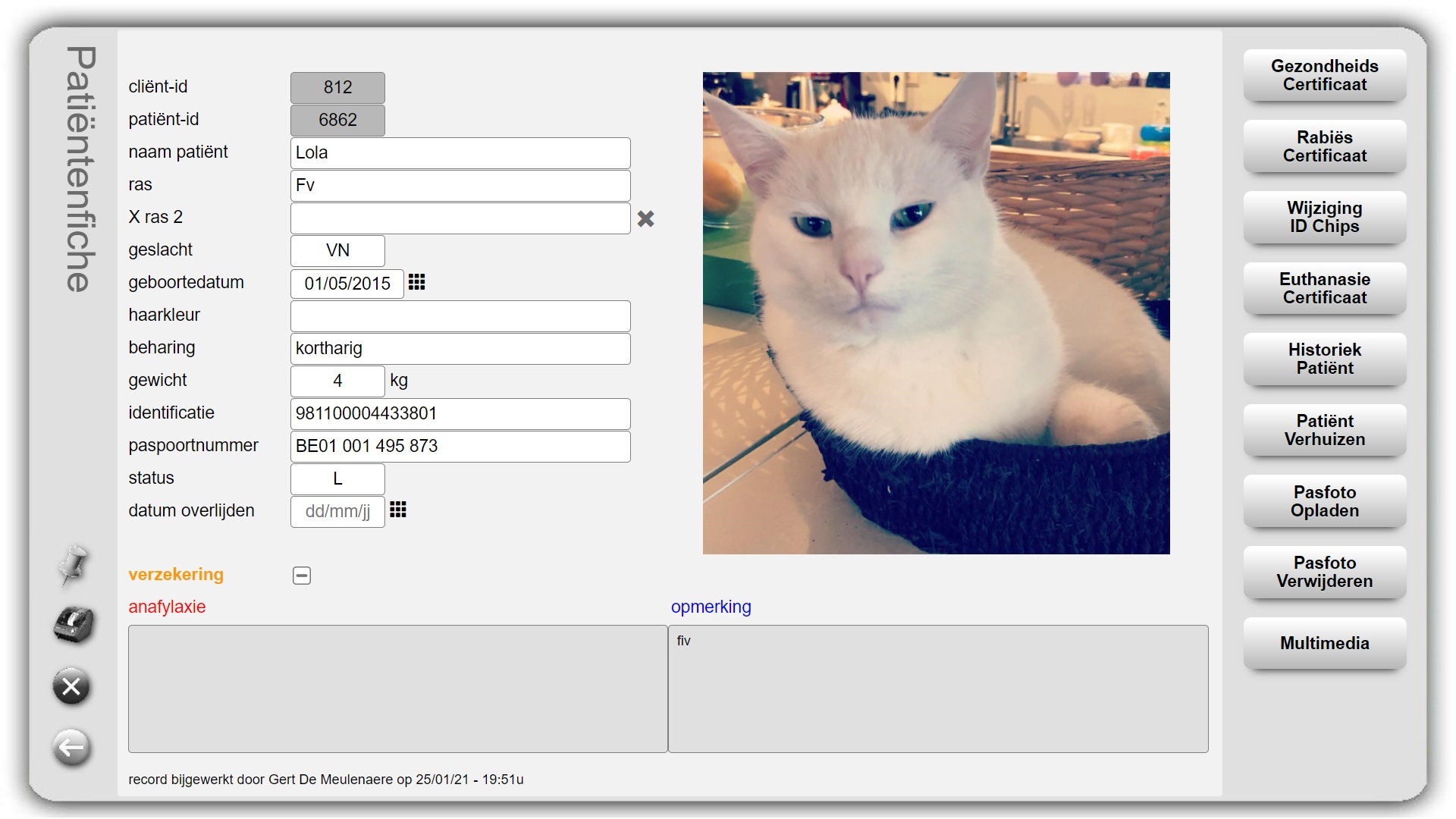The image size is (1456, 819).
Task: Open Euthanasie Certificaat
Action: 1325,288
